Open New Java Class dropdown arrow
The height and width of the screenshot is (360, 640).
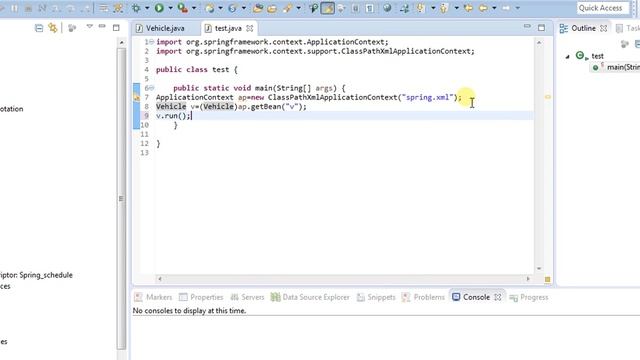click(x=244, y=8)
